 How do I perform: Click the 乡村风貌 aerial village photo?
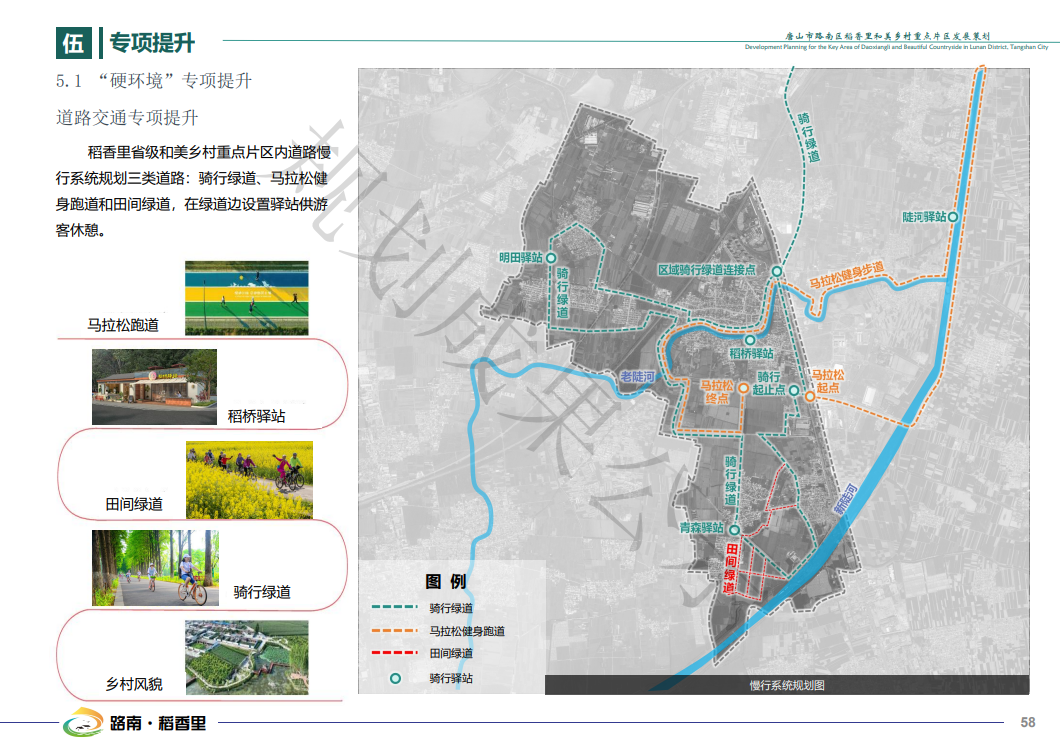click(247, 657)
